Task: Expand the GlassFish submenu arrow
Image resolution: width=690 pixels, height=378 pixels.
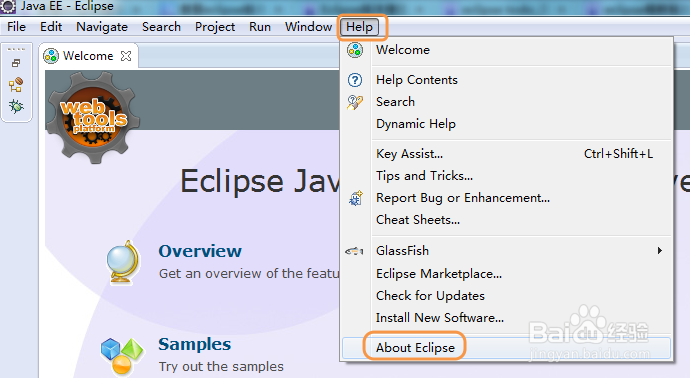Action: pos(660,250)
